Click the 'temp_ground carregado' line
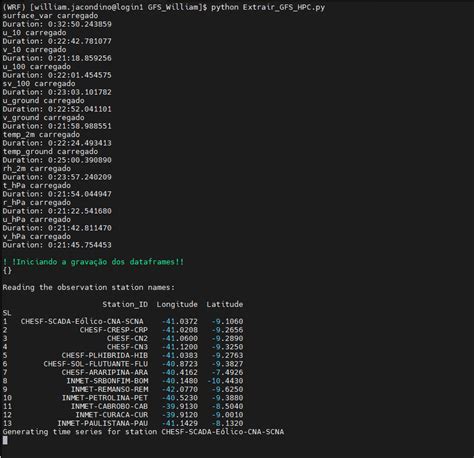This screenshot has width=474, height=458. [50, 152]
